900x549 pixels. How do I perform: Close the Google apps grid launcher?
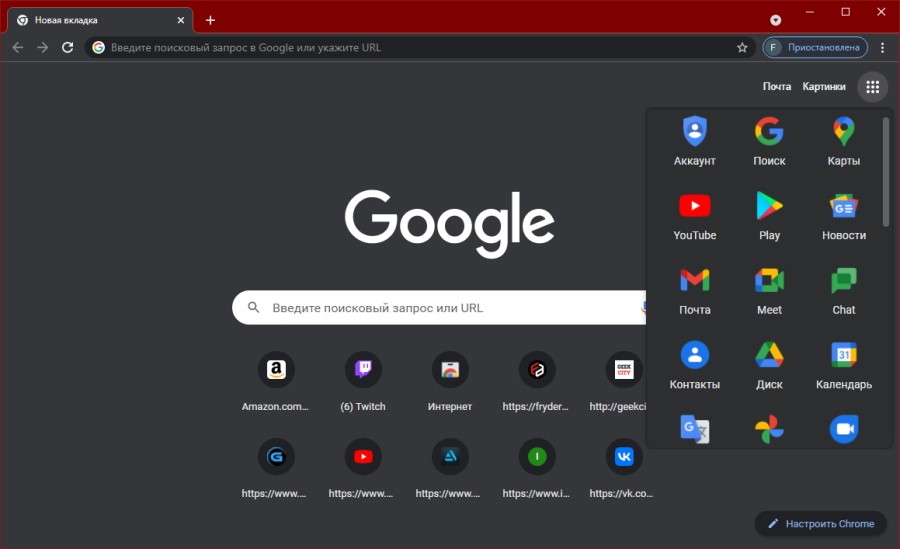pos(872,87)
